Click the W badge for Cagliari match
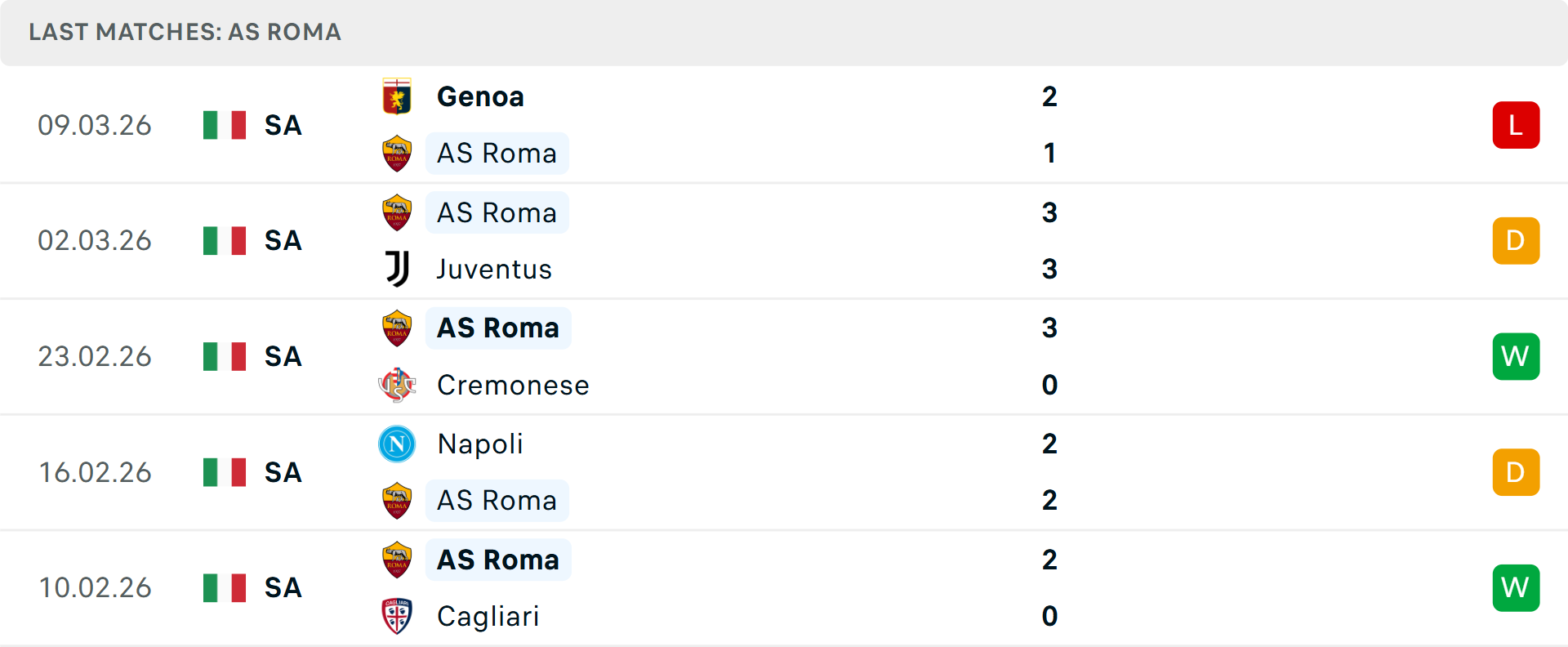 point(1516,587)
